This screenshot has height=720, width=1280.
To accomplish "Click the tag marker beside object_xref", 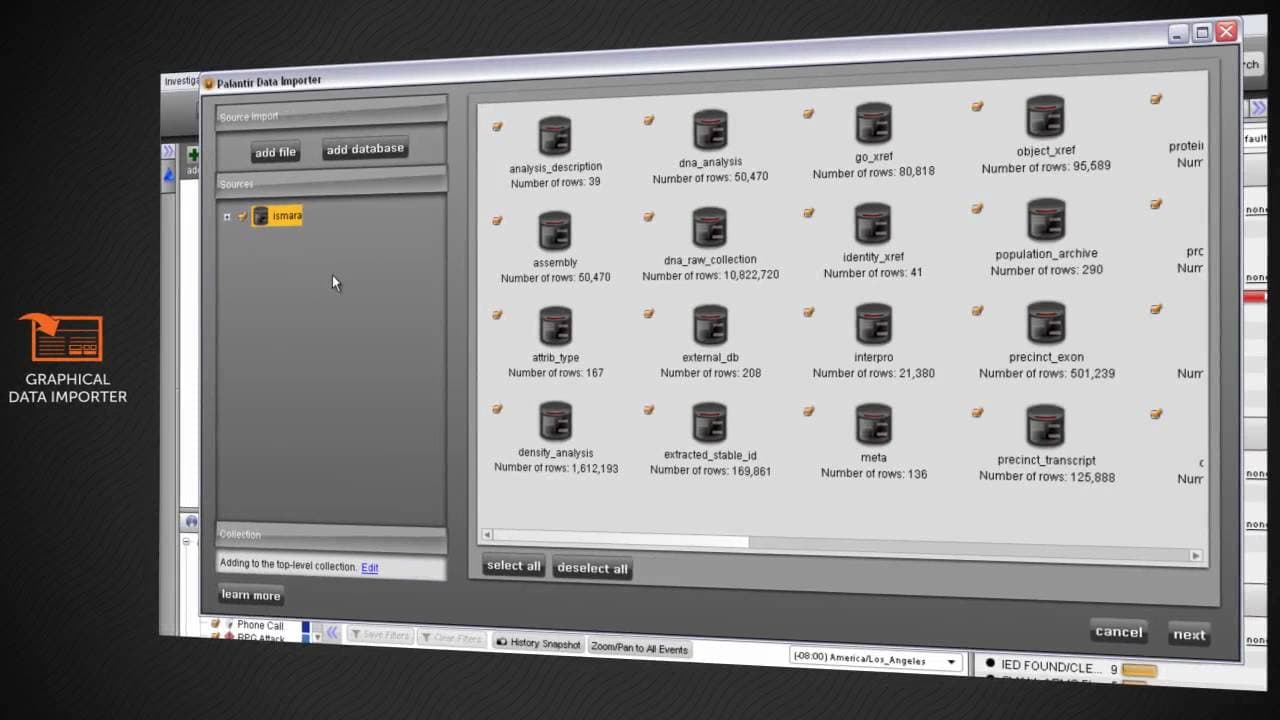I will (977, 106).
